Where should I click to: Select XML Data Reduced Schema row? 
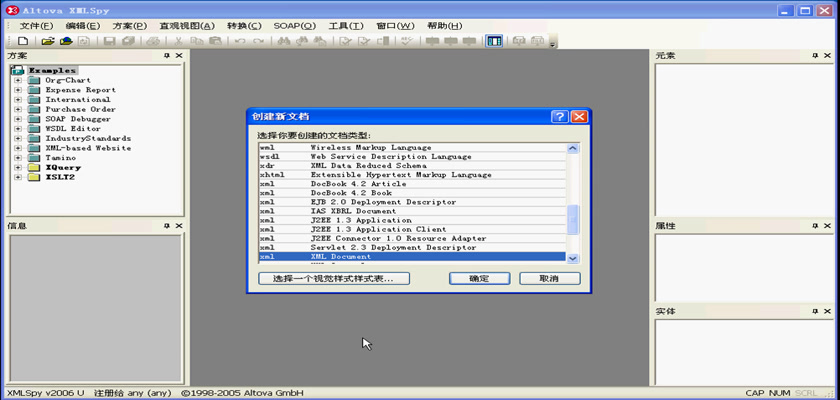pyautogui.click(x=412, y=165)
